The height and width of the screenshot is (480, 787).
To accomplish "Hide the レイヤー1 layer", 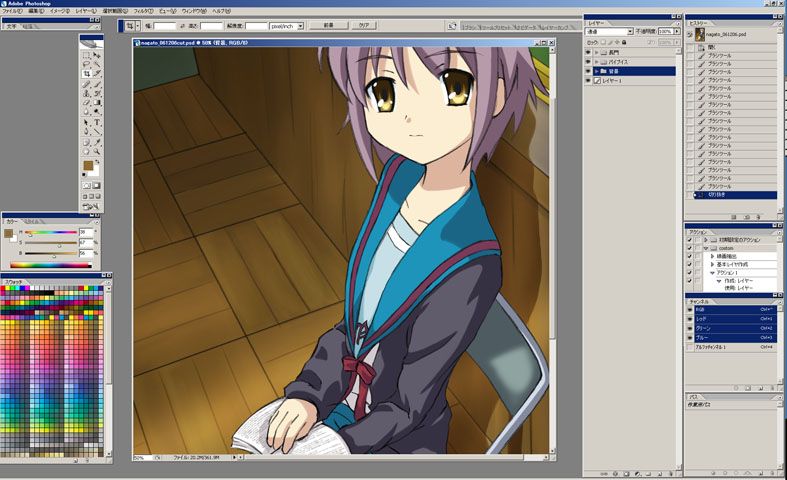I will point(588,80).
